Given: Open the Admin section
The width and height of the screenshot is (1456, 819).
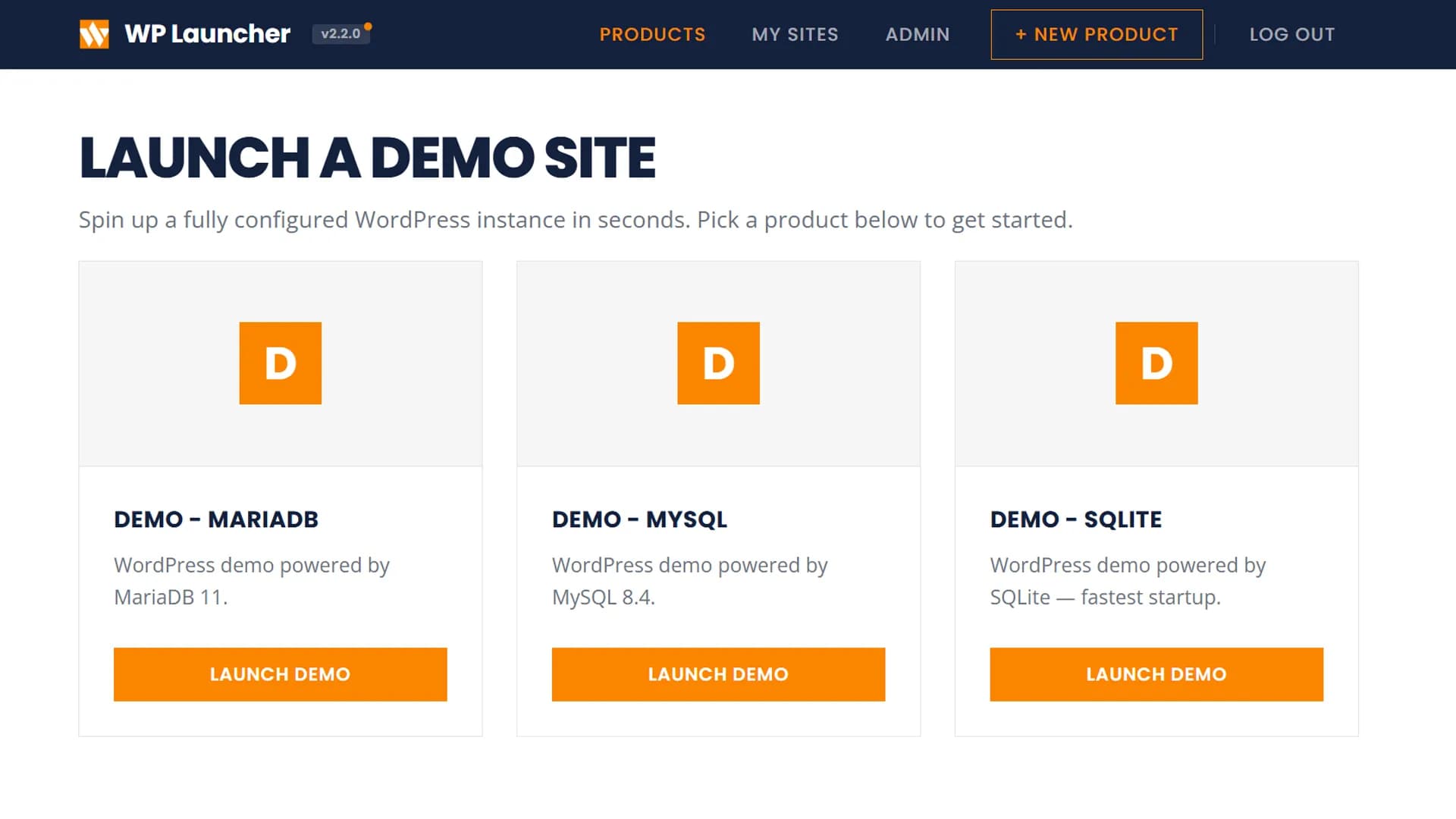Looking at the screenshot, I should [918, 34].
